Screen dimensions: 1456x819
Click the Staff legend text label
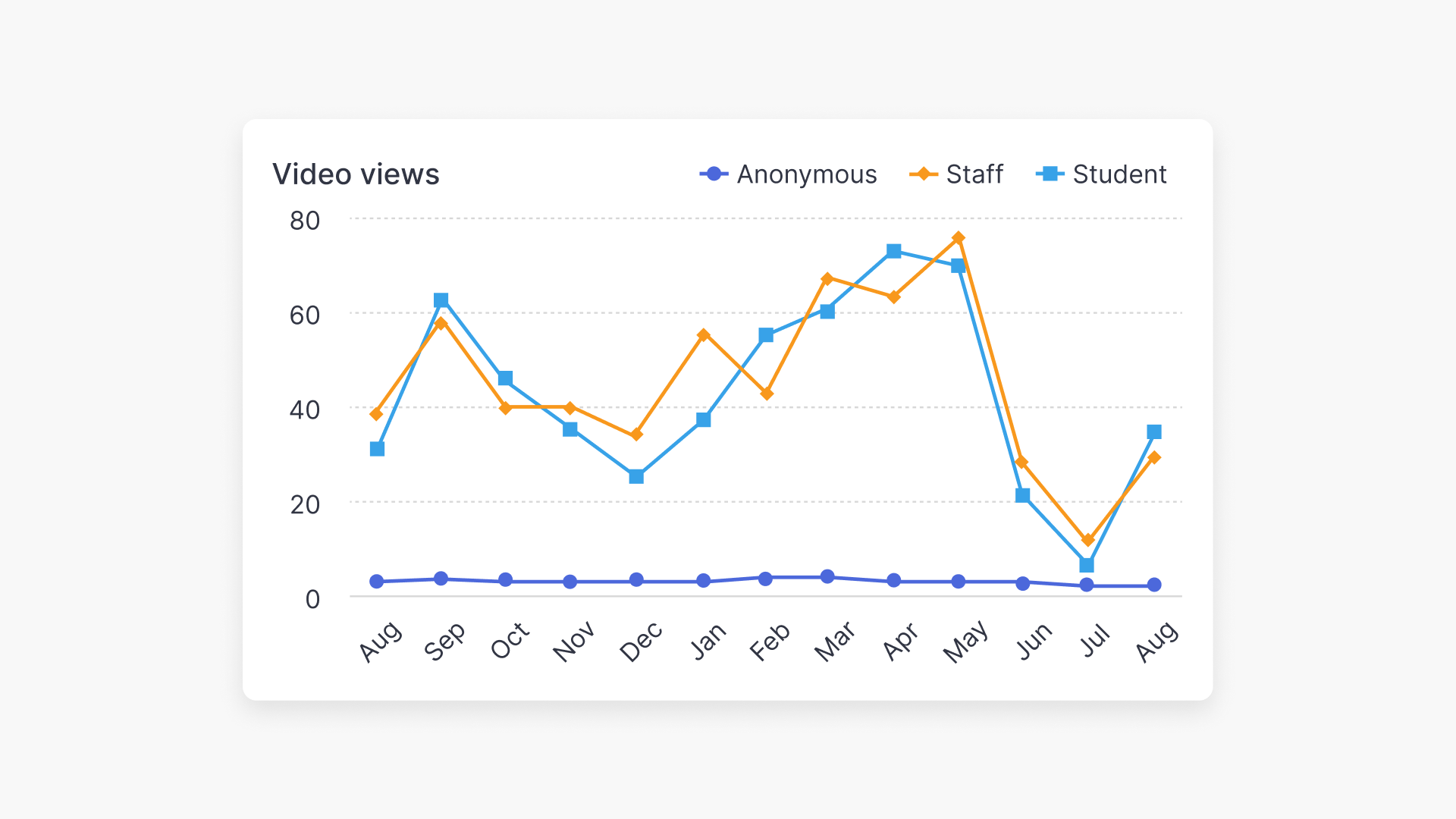click(x=974, y=174)
